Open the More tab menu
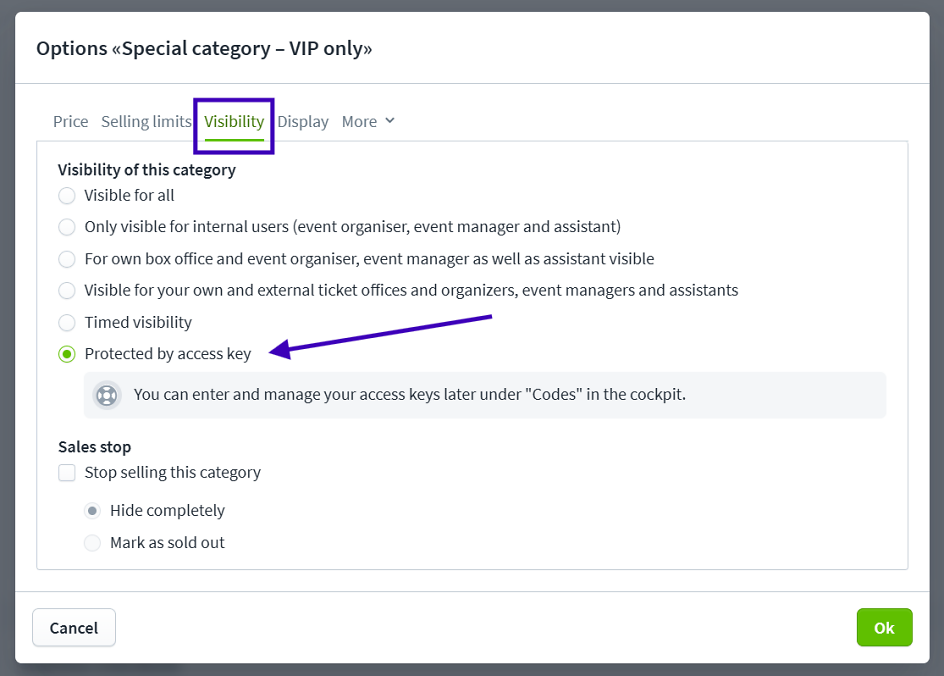Screen dimensions: 944x676 (368, 122)
